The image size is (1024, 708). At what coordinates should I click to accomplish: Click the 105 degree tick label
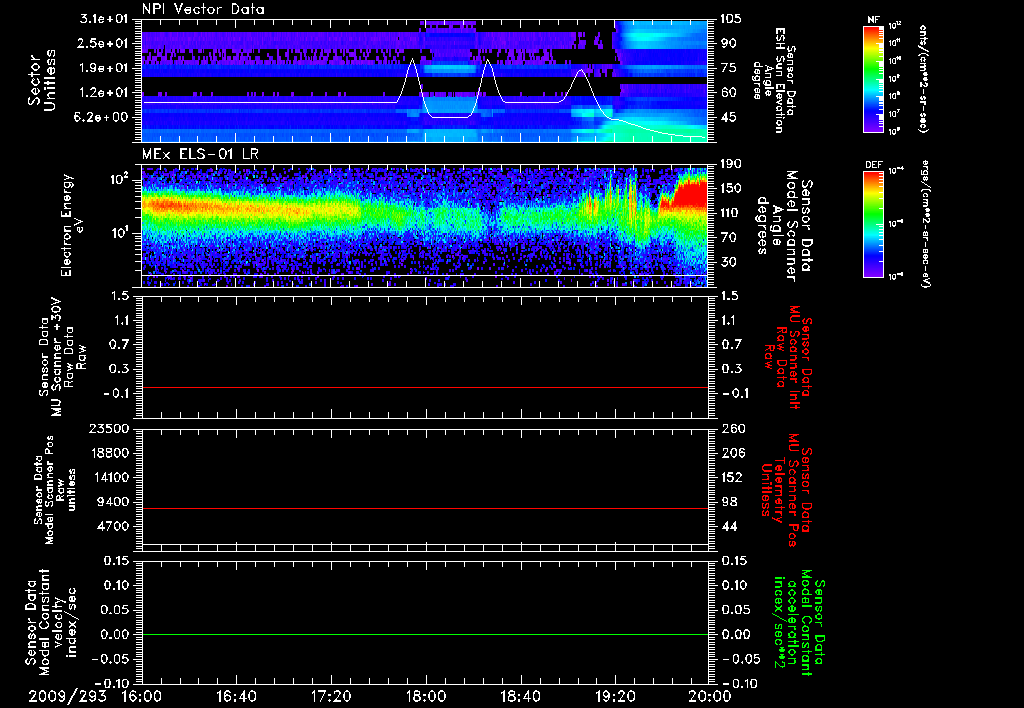pos(731,19)
